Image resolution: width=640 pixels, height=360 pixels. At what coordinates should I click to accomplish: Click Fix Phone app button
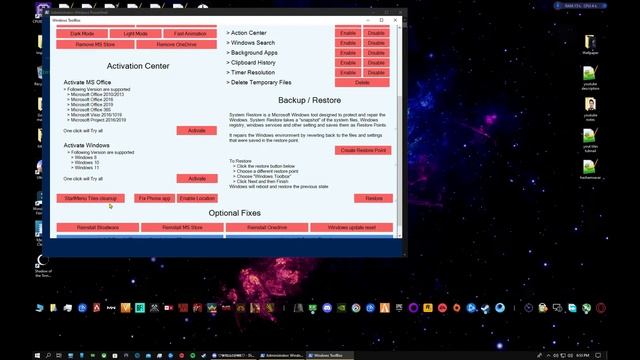[154, 198]
